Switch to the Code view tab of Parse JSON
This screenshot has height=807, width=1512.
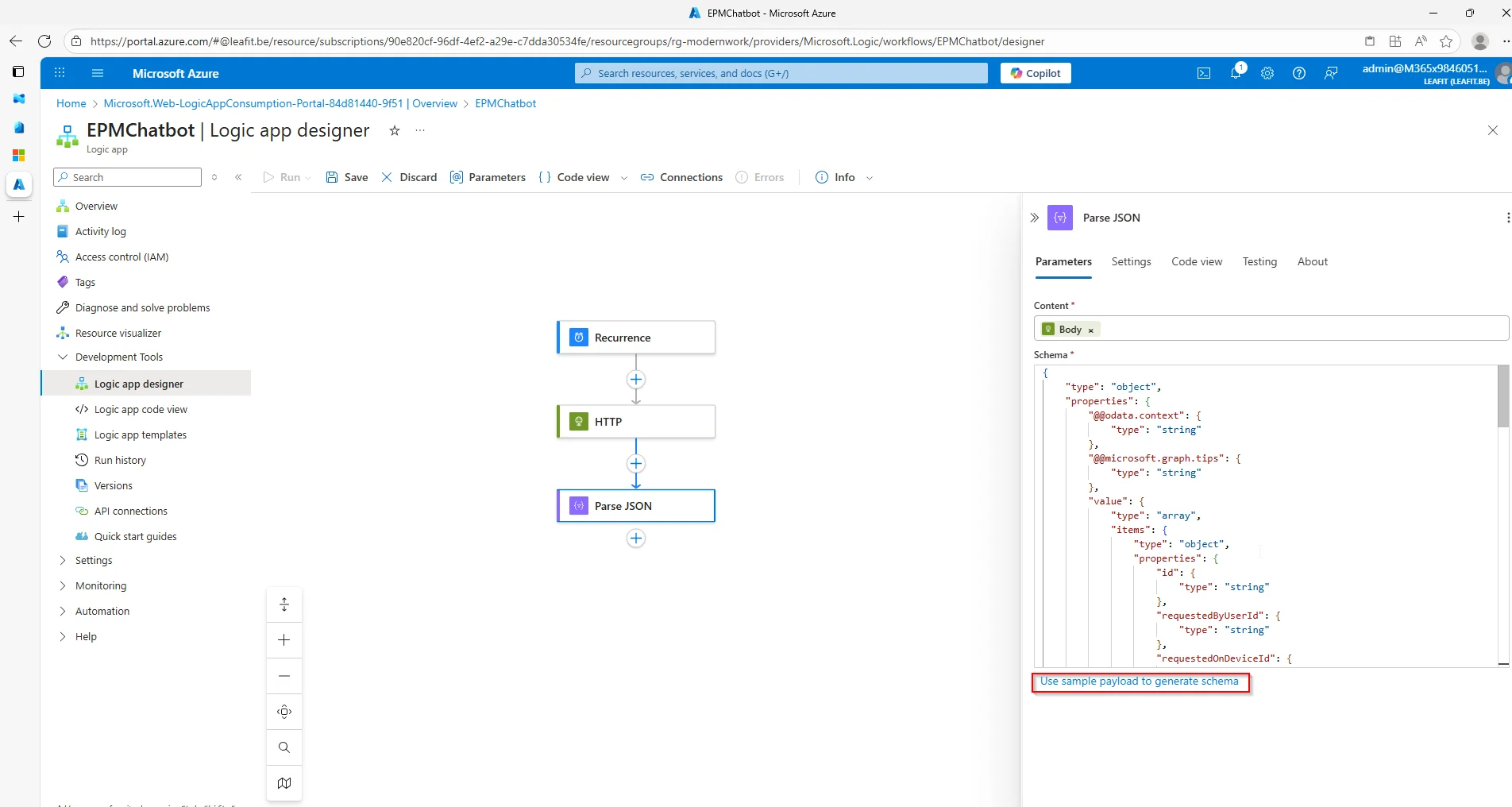(x=1197, y=262)
